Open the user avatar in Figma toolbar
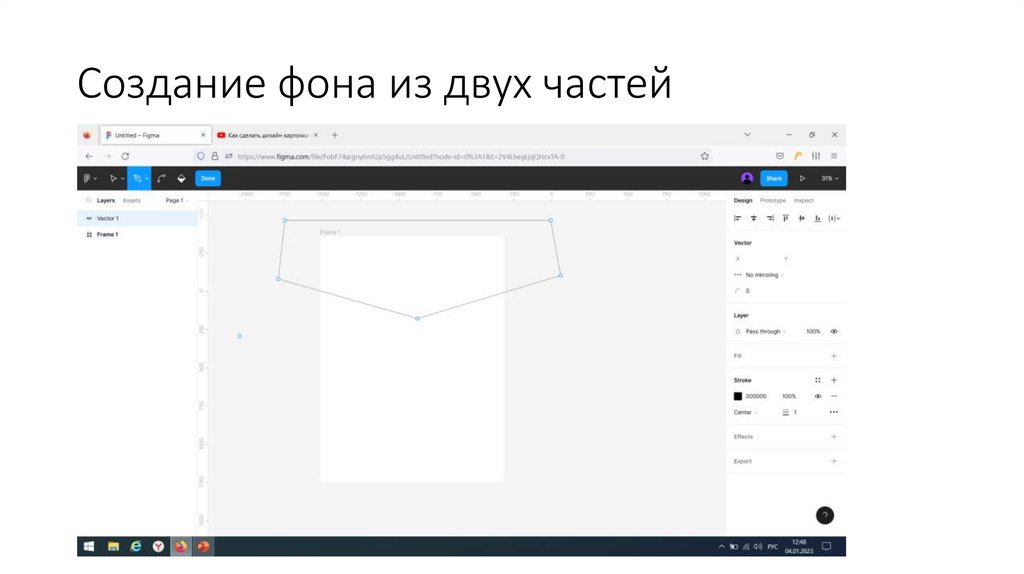1024x574 pixels. (x=747, y=178)
